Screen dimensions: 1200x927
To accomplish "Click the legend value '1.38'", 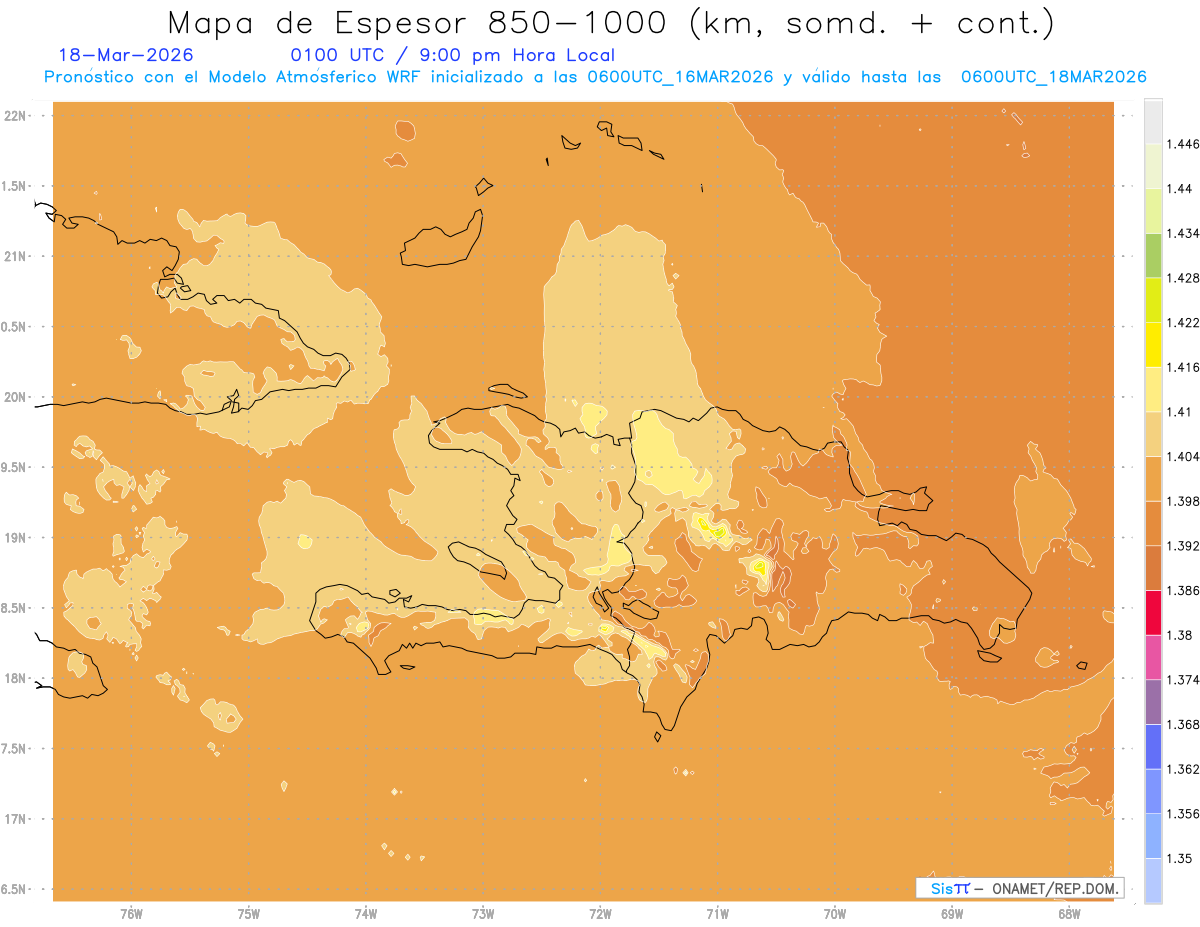I will click(x=1181, y=635).
